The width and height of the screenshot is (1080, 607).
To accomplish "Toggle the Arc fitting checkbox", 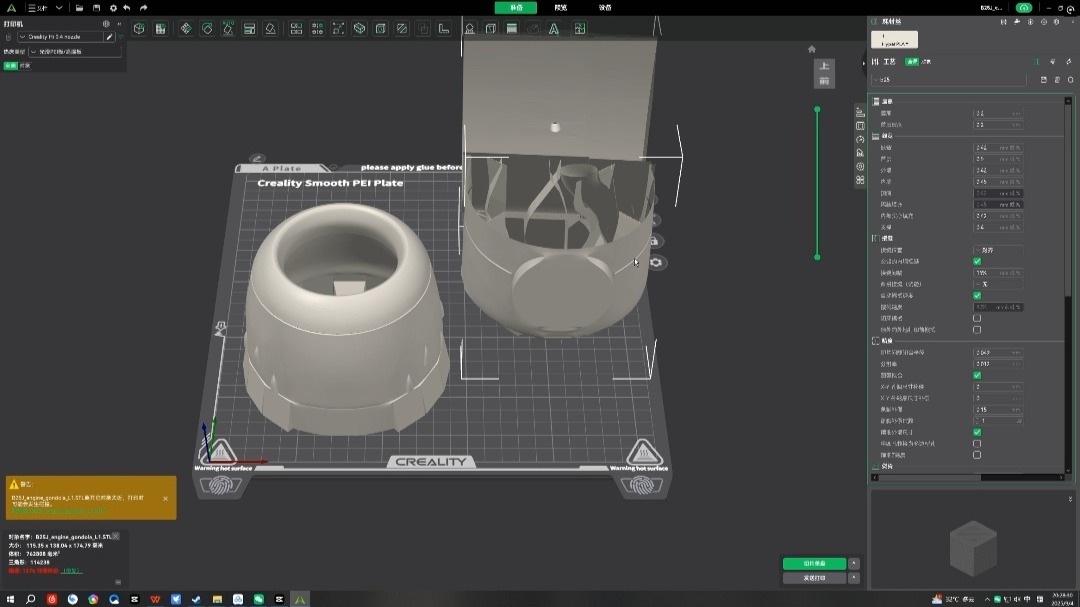I will tap(977, 375).
